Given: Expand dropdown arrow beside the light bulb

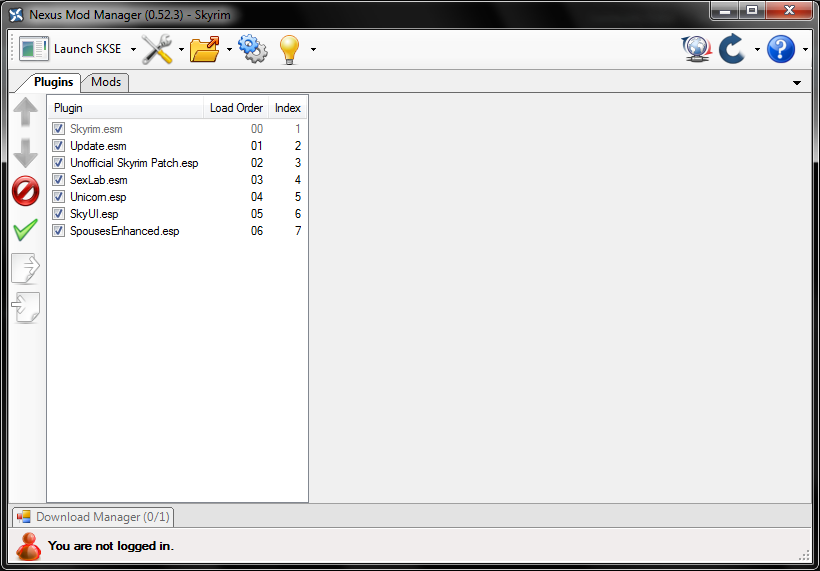Looking at the screenshot, I should click(x=313, y=50).
